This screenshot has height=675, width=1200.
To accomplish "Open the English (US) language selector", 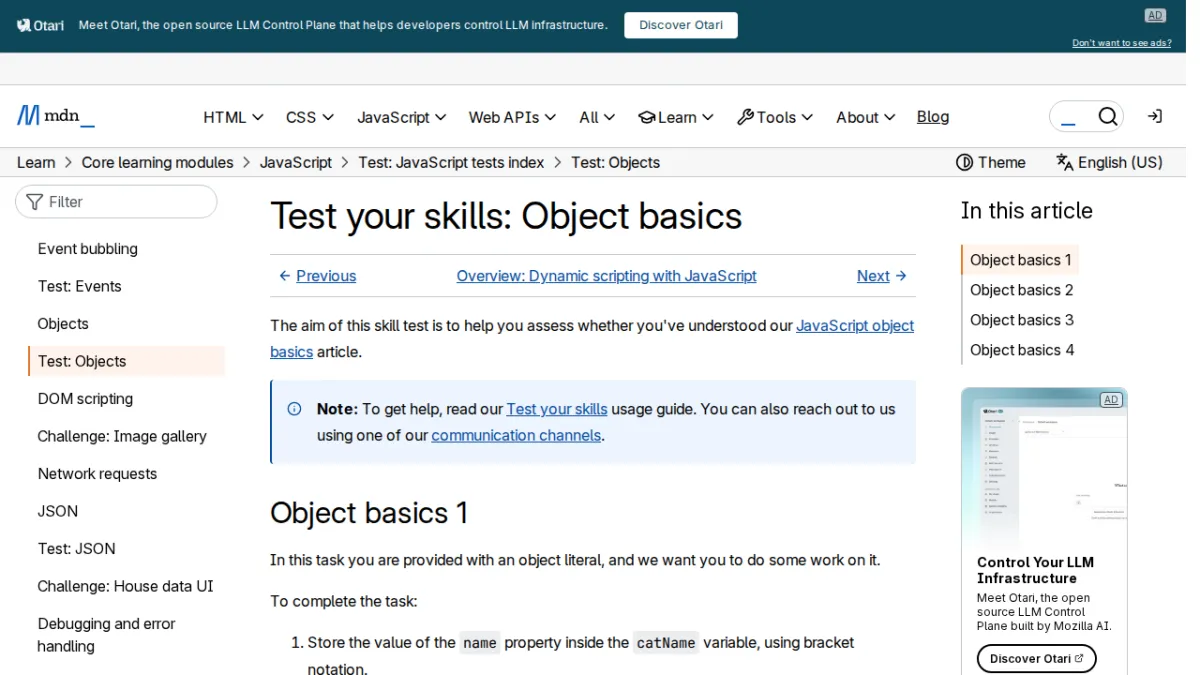I will [1110, 162].
